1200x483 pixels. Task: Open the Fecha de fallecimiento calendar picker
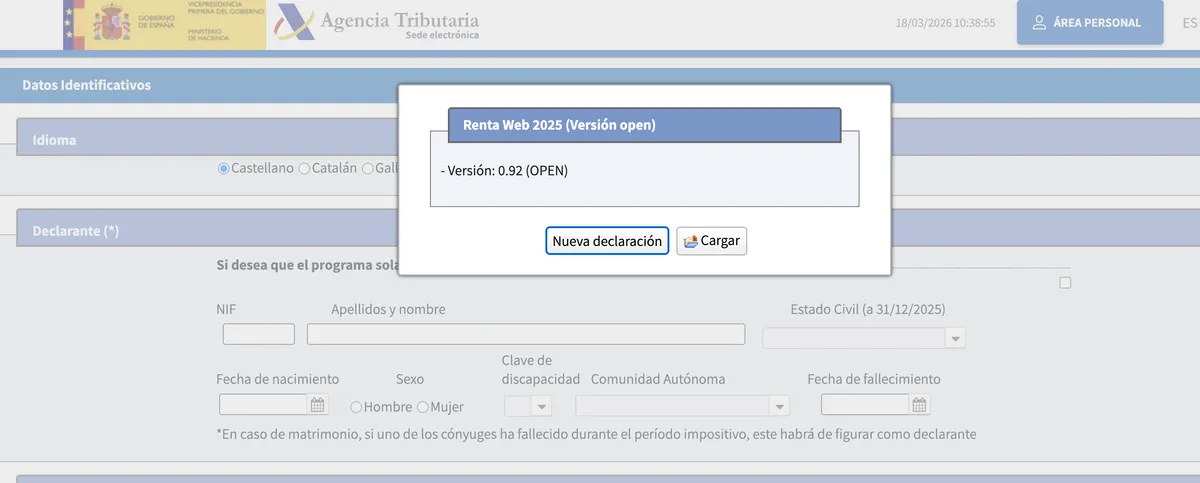point(920,405)
